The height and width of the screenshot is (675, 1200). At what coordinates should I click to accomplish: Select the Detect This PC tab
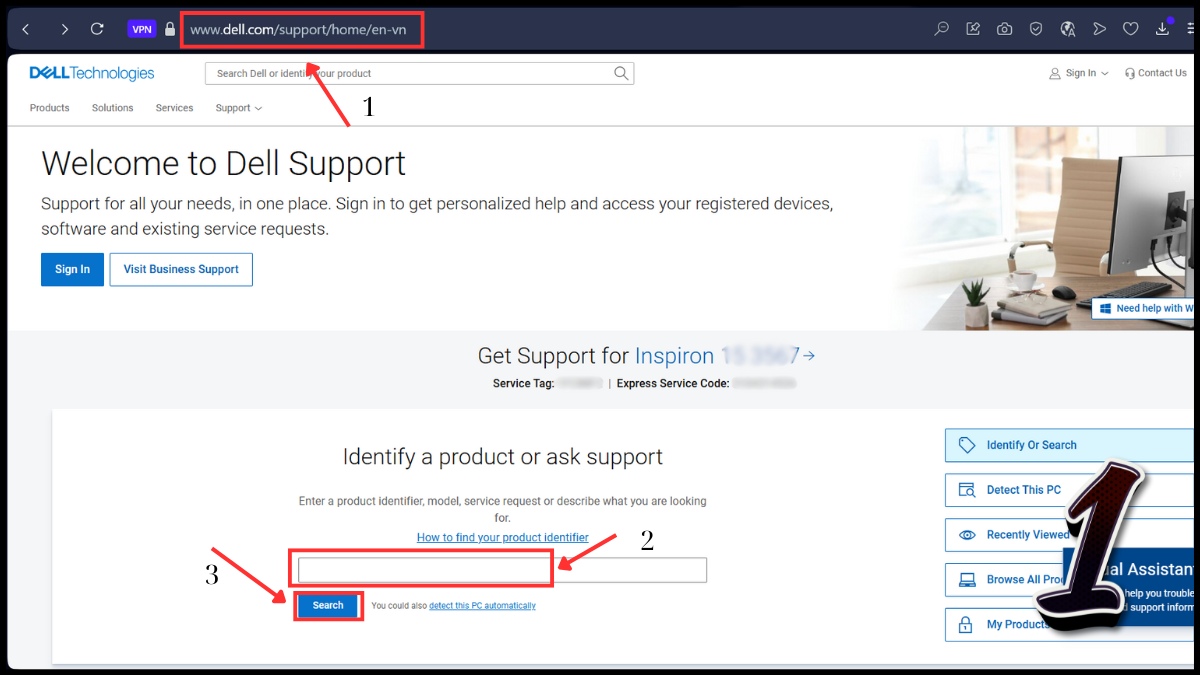1023,490
